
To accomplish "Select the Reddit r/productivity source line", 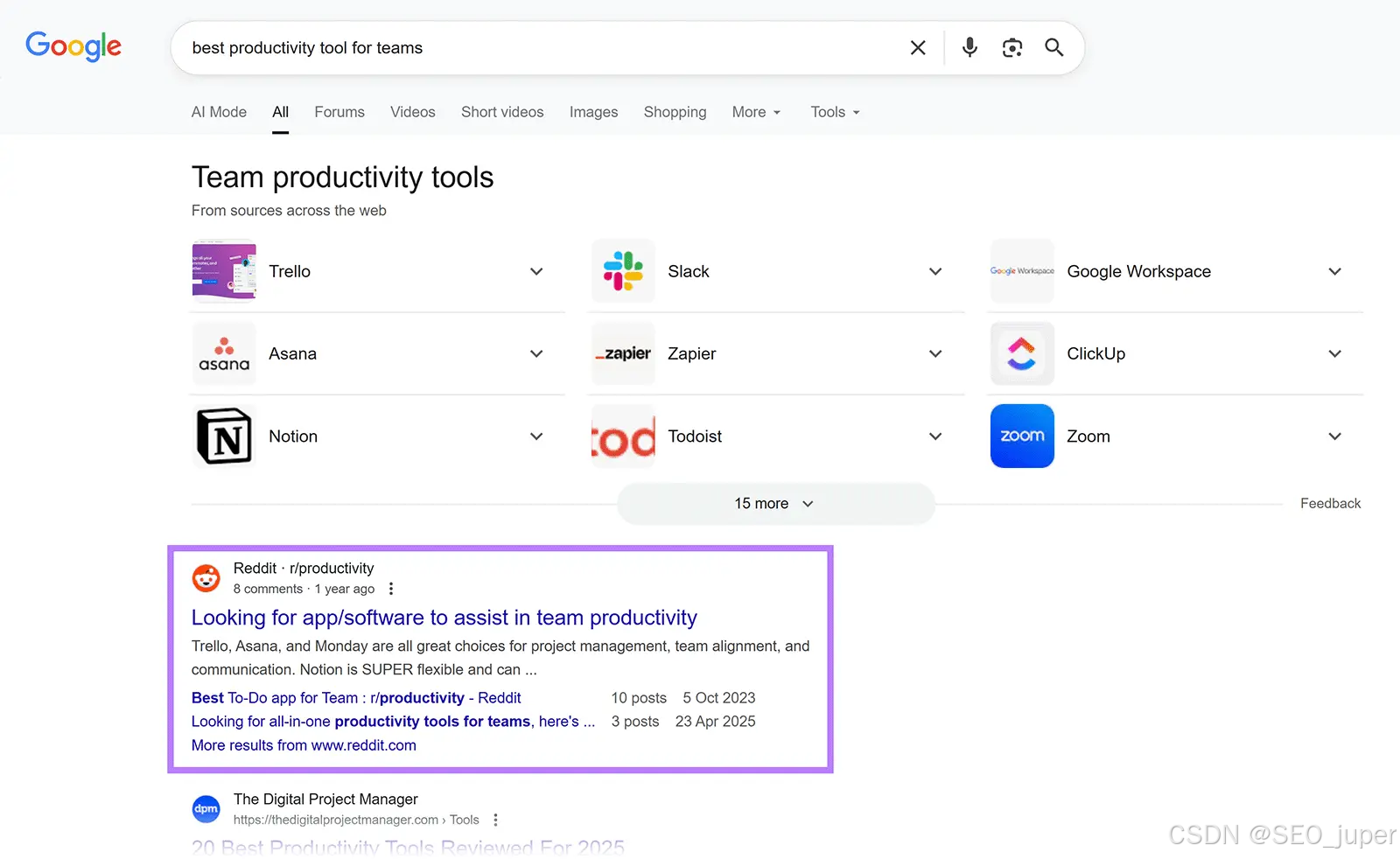I will 304,569.
